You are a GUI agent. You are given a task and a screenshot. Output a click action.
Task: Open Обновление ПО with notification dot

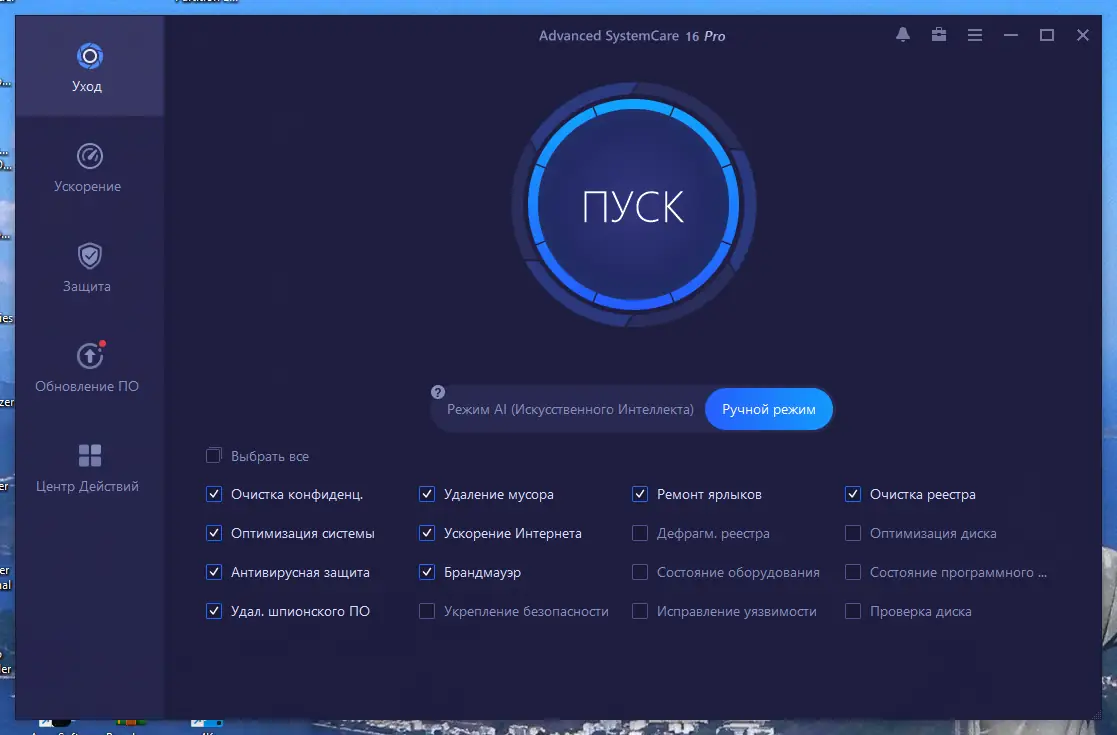pyautogui.click(x=87, y=367)
